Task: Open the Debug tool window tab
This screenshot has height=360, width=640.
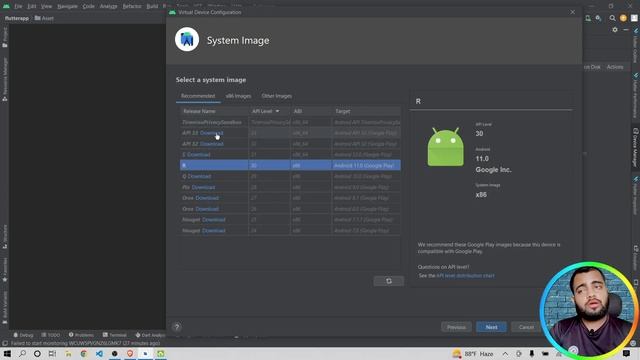Action: (x=23, y=335)
